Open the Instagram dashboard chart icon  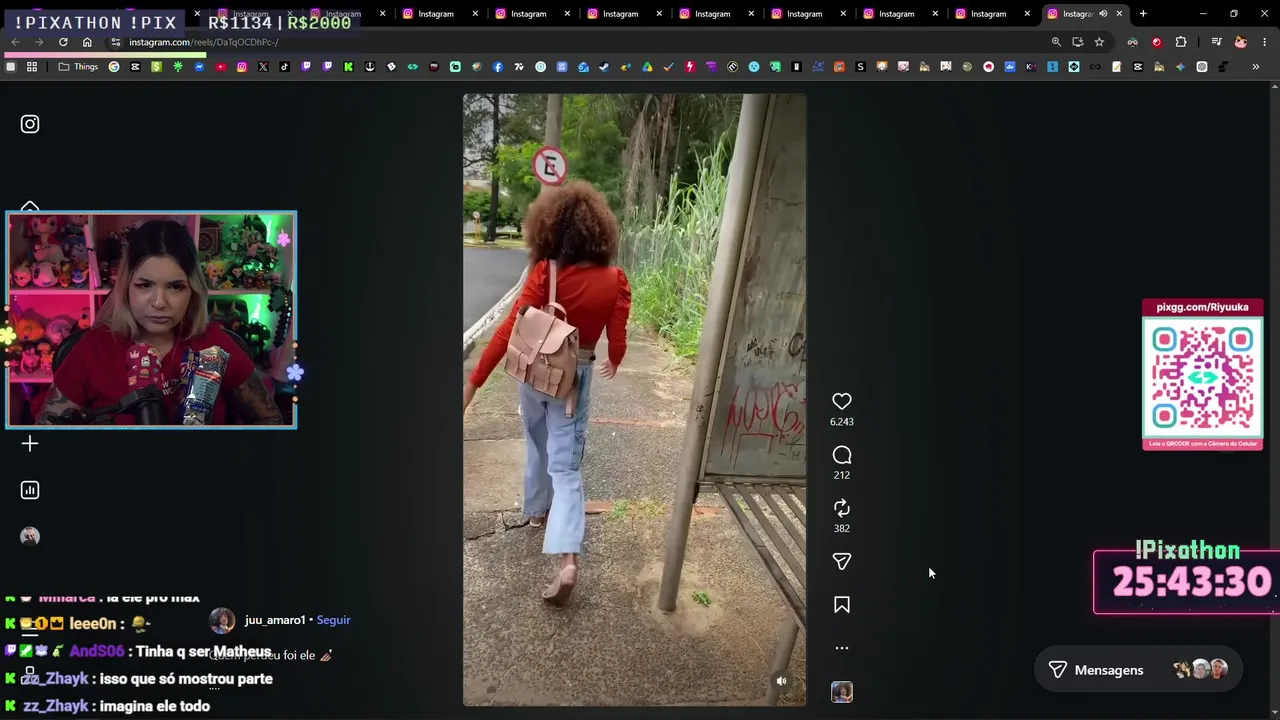click(30, 490)
